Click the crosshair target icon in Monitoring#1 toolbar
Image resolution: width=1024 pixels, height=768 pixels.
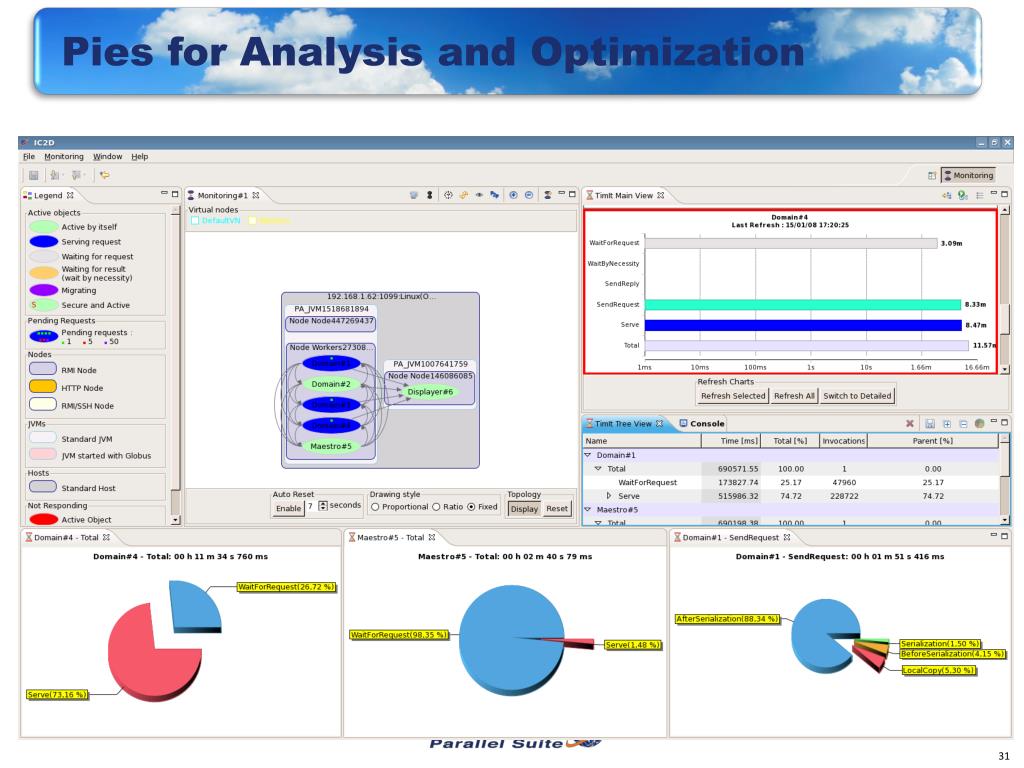[x=448, y=195]
